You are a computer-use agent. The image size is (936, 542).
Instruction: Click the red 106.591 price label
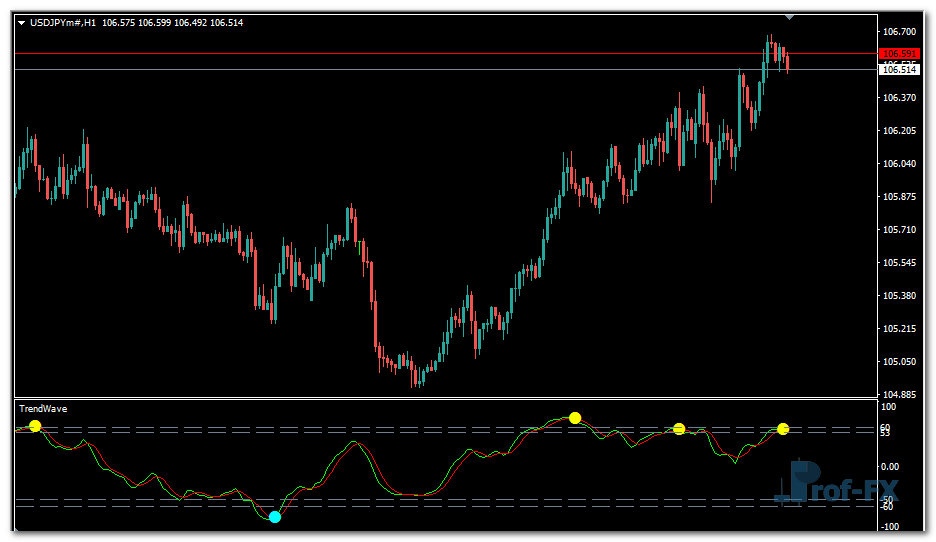899,54
